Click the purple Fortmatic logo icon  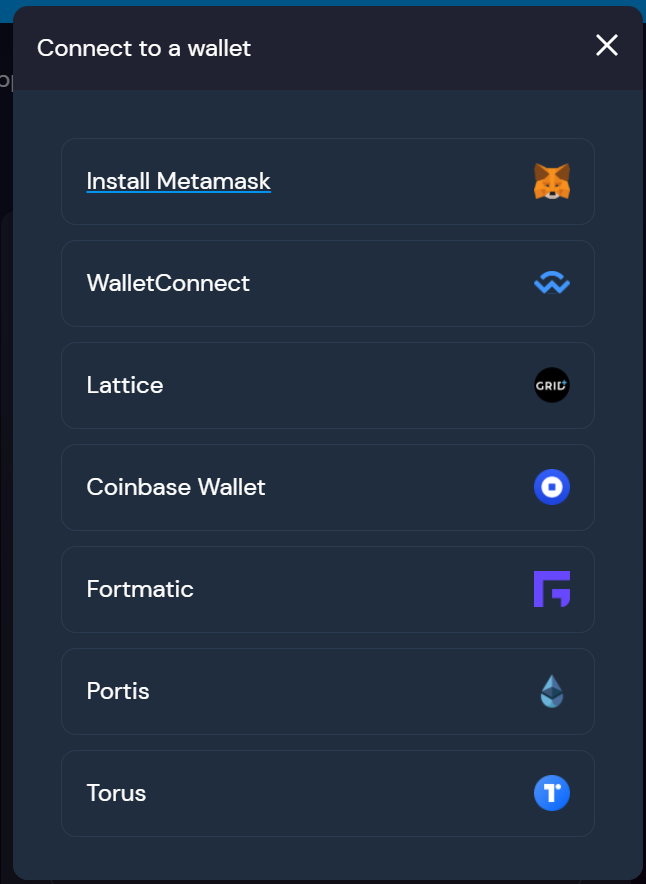552,589
